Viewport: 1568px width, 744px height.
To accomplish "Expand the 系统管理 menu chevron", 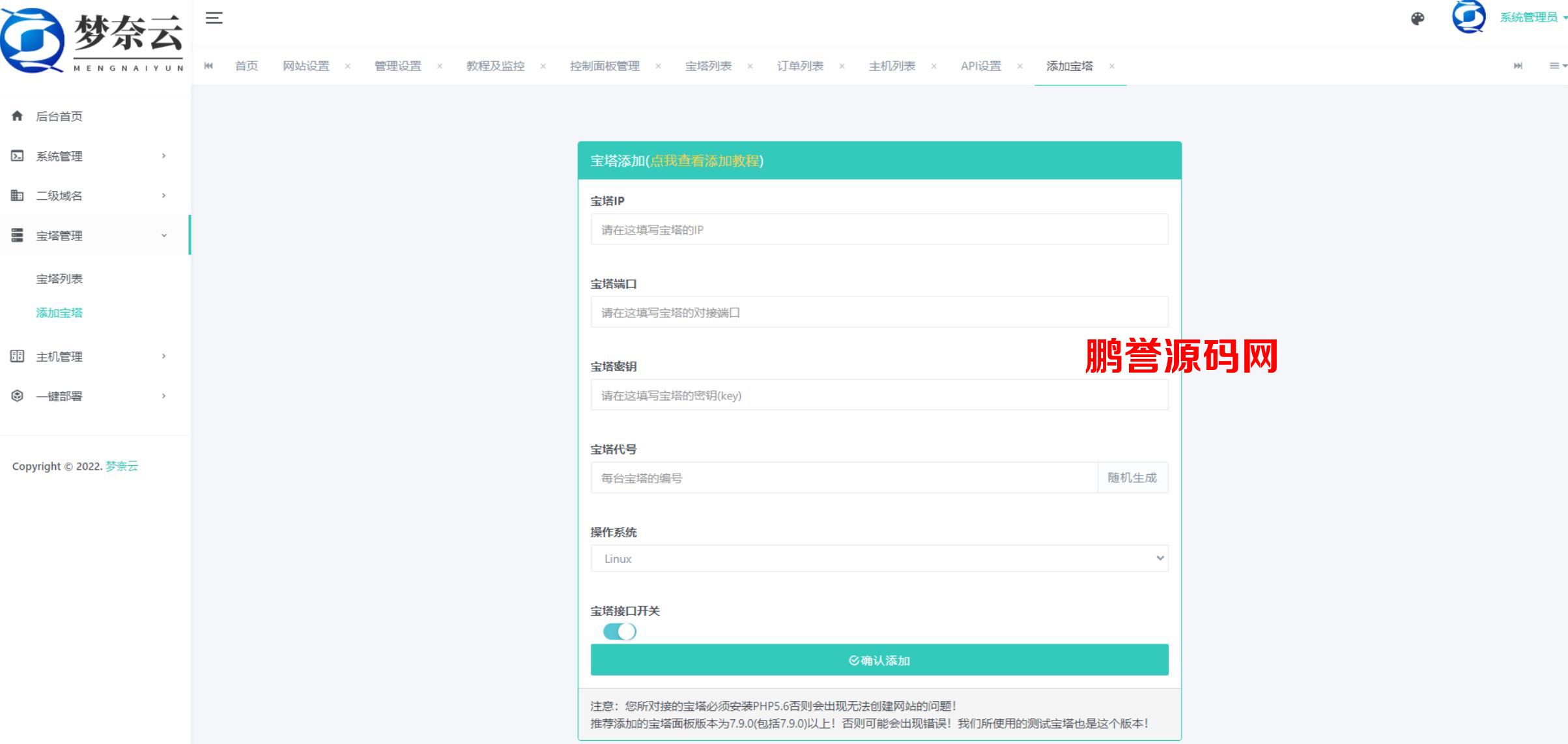I will (164, 156).
